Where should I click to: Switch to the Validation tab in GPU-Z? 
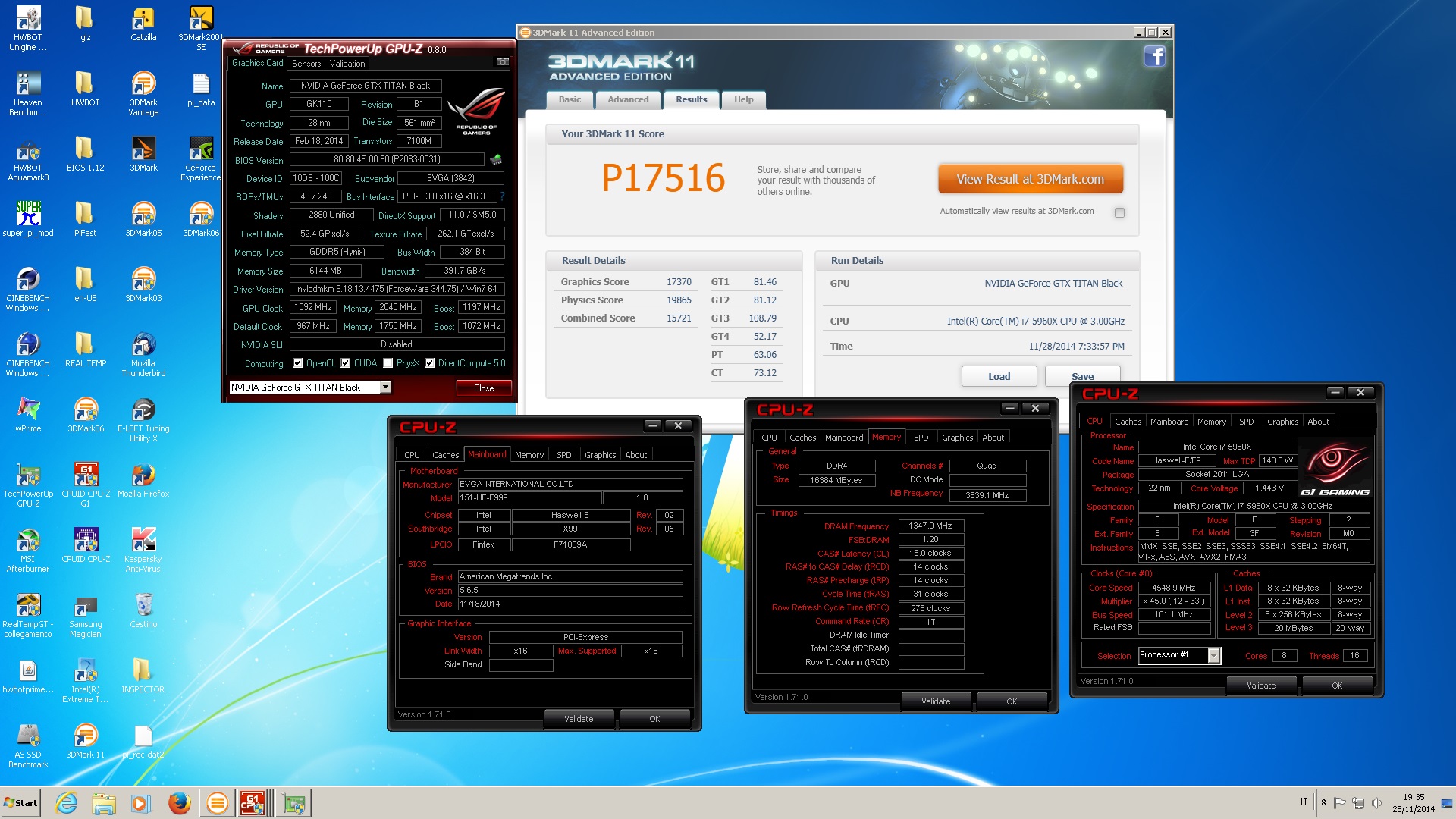(347, 64)
